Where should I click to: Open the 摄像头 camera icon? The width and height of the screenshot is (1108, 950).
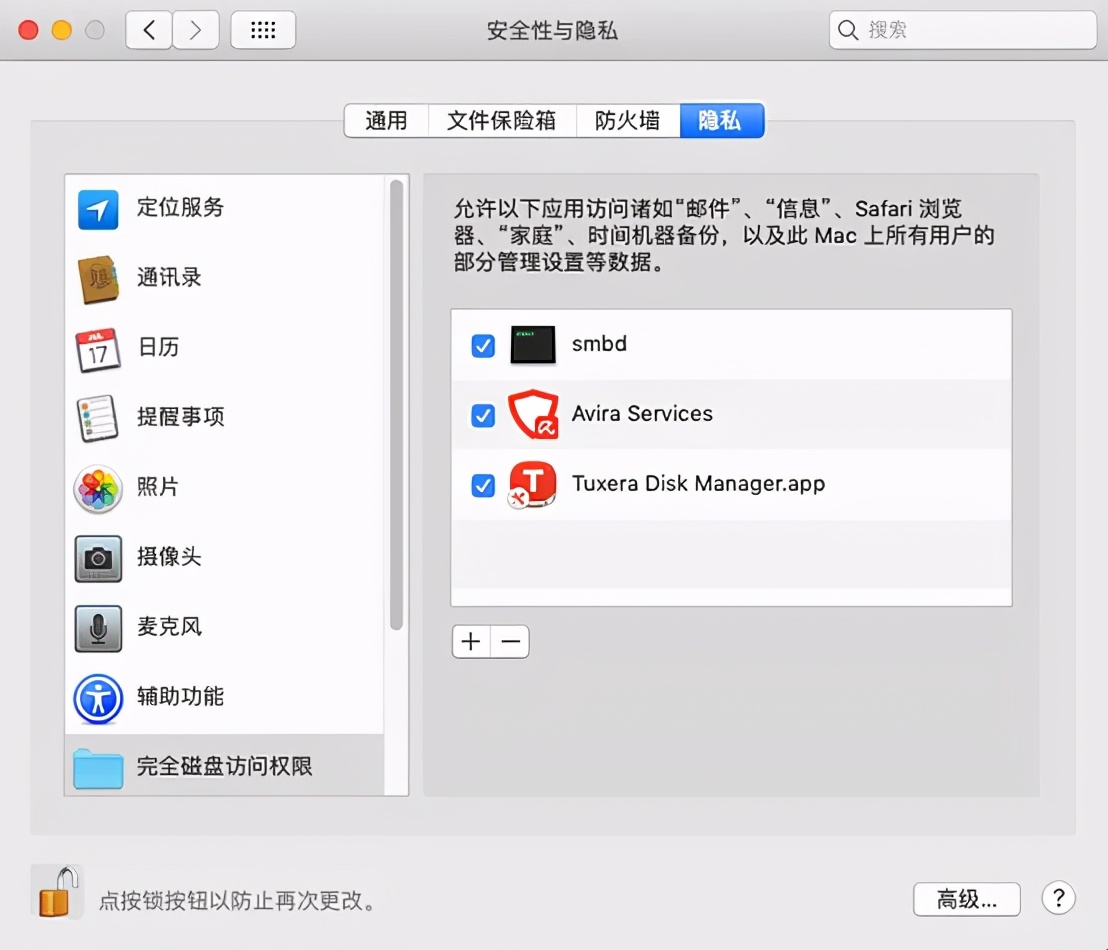(98, 558)
